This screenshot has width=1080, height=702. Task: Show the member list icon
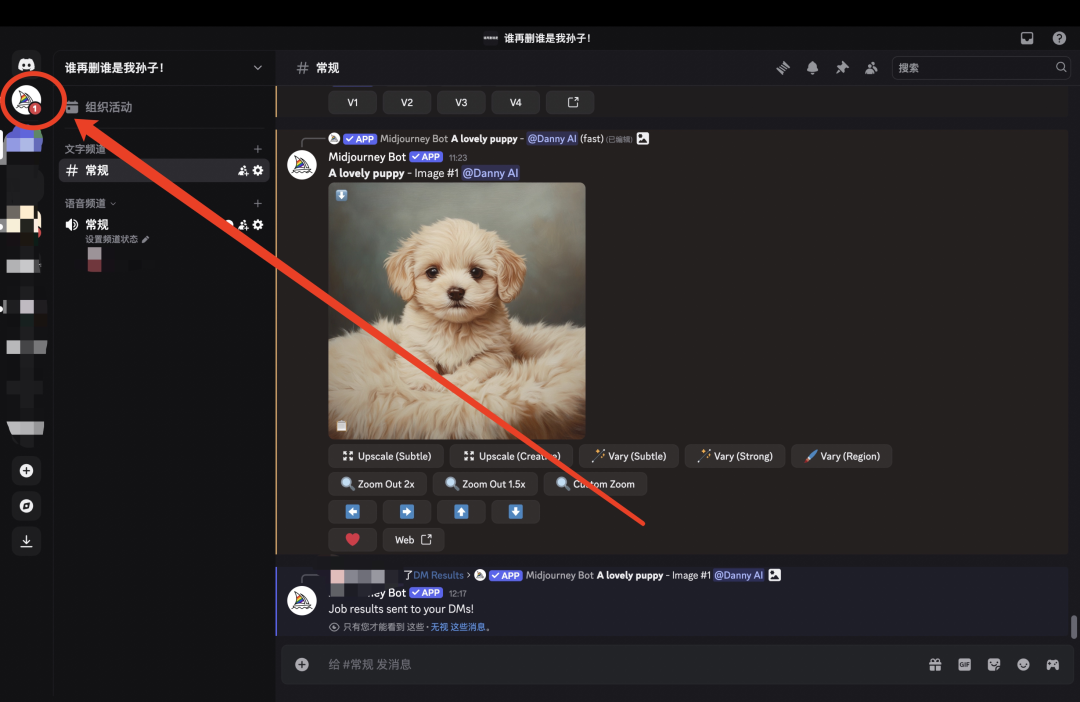pyautogui.click(x=871, y=68)
